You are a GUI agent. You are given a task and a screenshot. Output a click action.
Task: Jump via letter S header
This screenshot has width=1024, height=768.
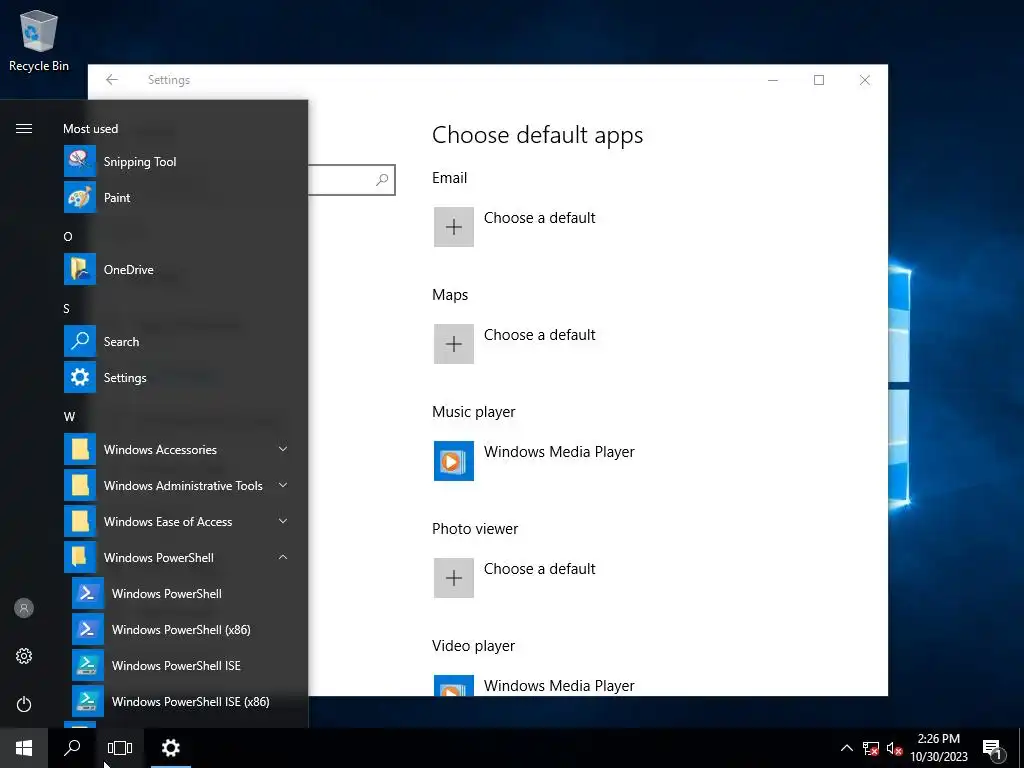(x=67, y=308)
